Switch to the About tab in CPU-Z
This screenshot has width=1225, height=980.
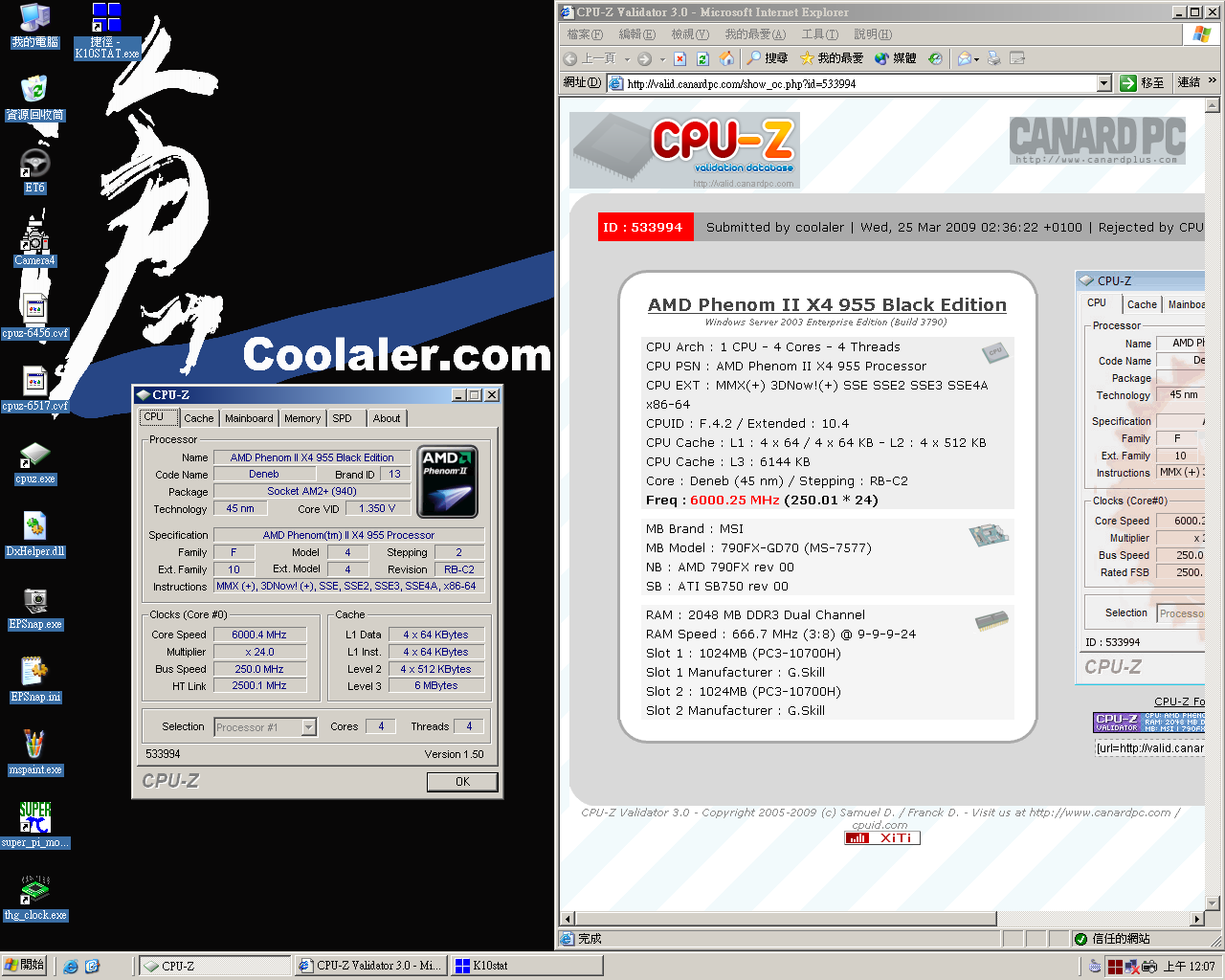point(387,418)
